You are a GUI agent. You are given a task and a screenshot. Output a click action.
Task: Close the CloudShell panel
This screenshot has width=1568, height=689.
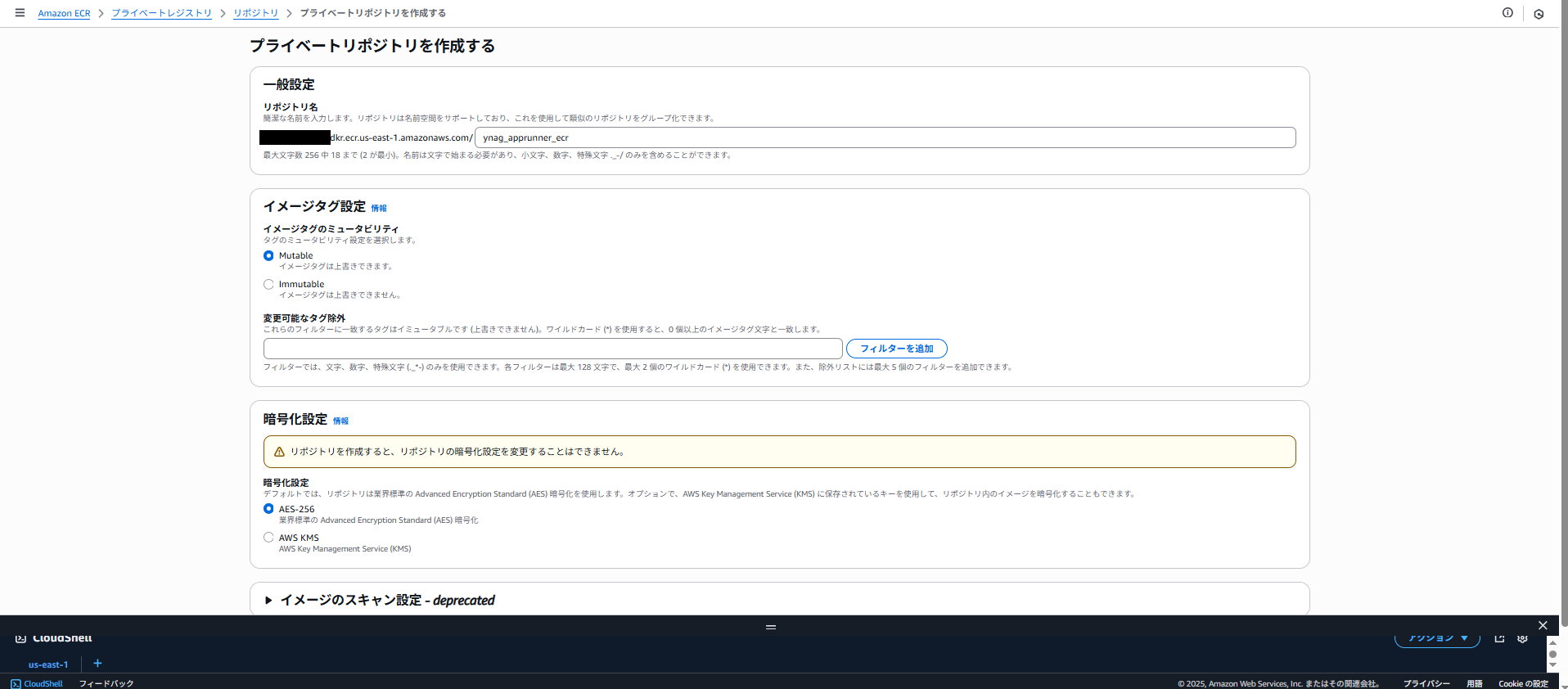point(1543,625)
